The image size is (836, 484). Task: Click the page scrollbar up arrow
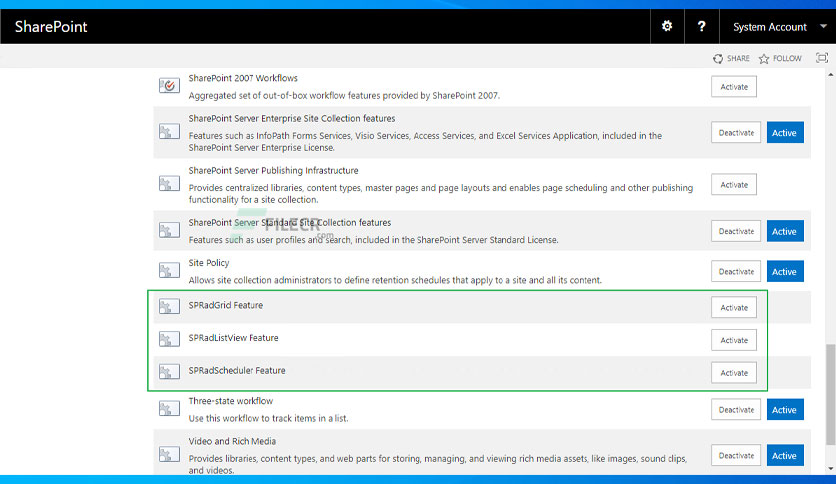click(830, 75)
